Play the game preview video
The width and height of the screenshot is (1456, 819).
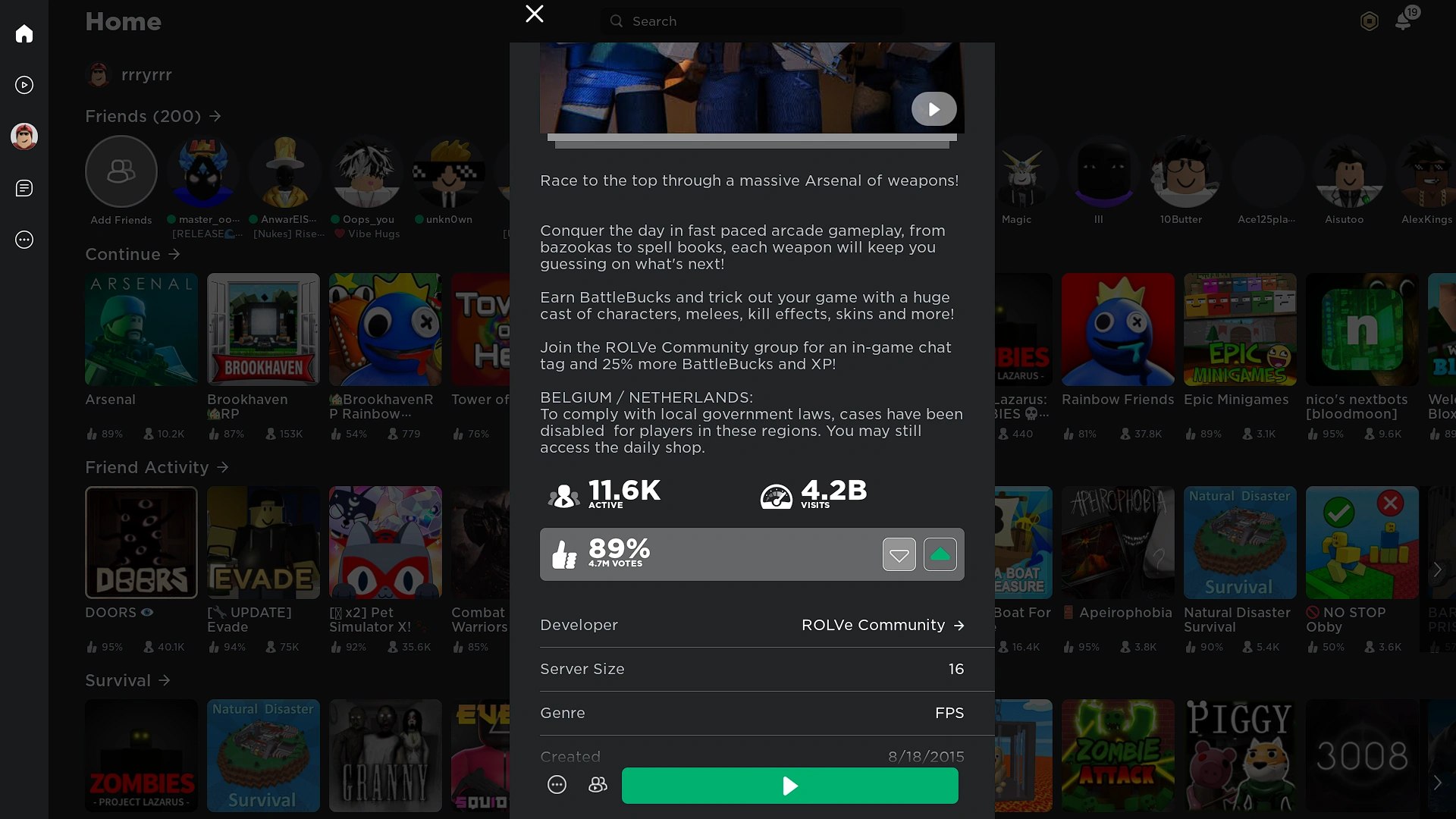coord(934,109)
